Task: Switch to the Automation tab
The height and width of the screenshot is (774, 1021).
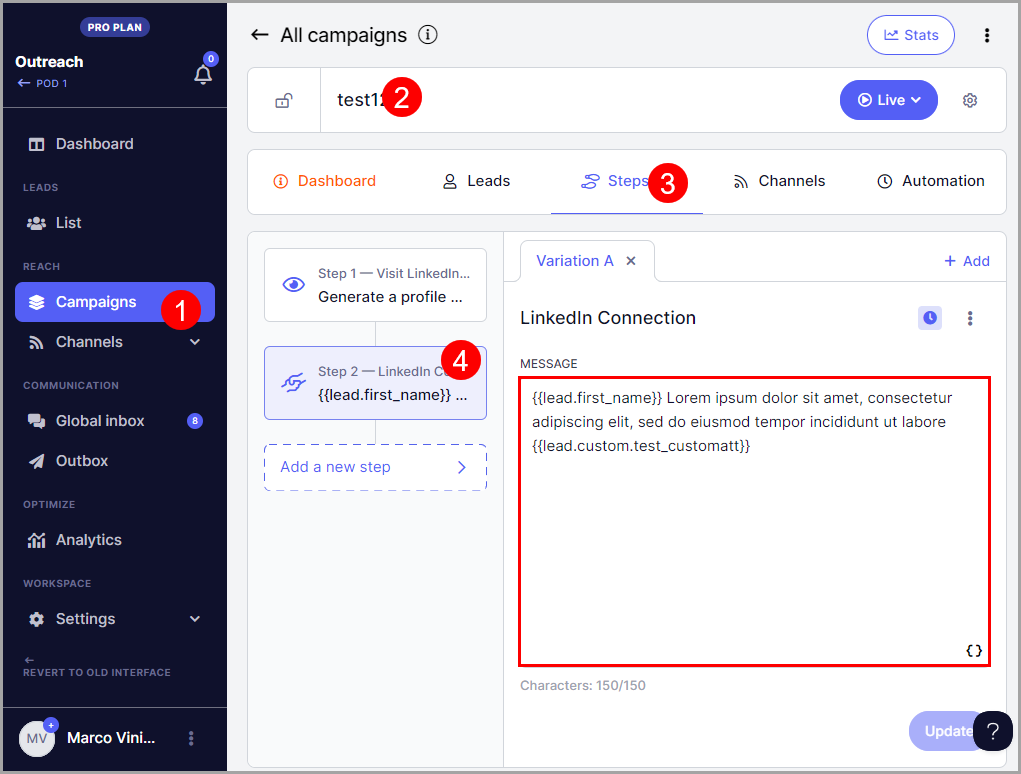Action: (930, 181)
